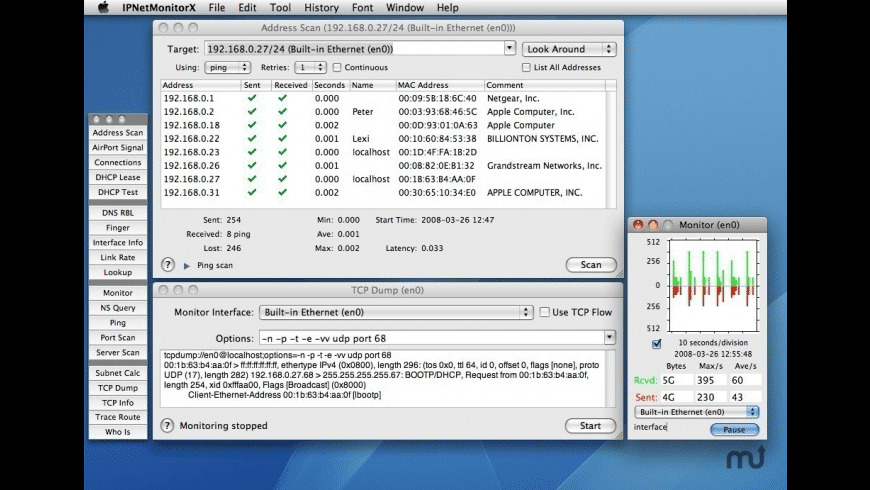Enable List All Addresses checkbox
The height and width of the screenshot is (490, 870).
tap(526, 67)
